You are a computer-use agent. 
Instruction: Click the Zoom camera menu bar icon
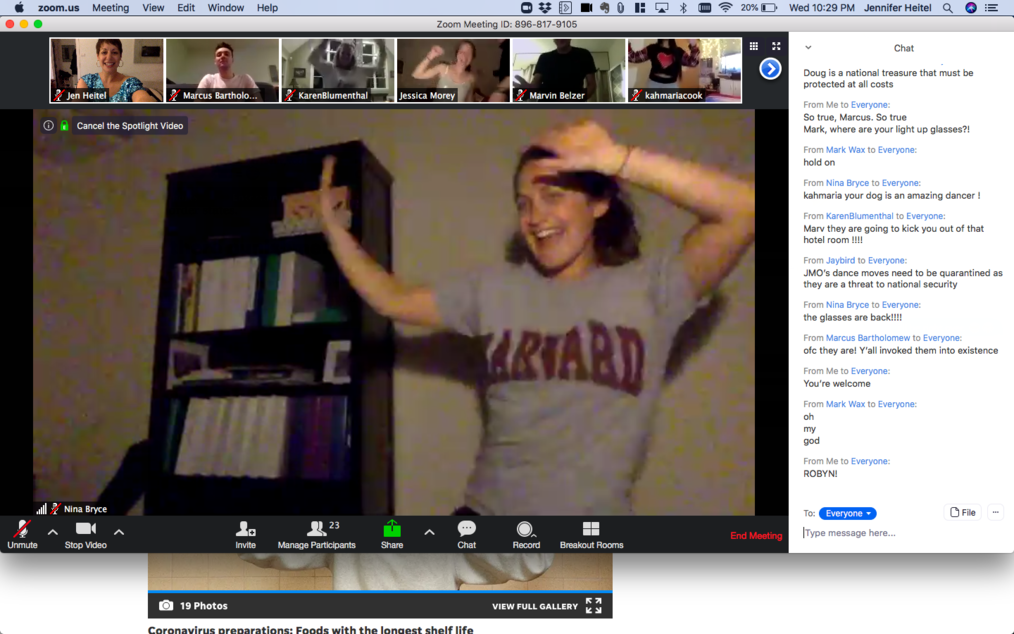[x=526, y=8]
